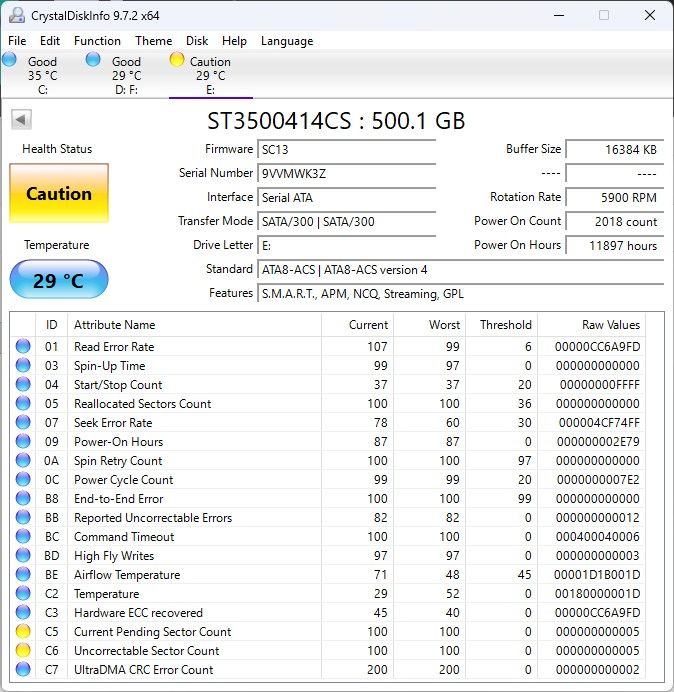The image size is (674, 692).
Task: Open the File menu
Action: (17, 41)
